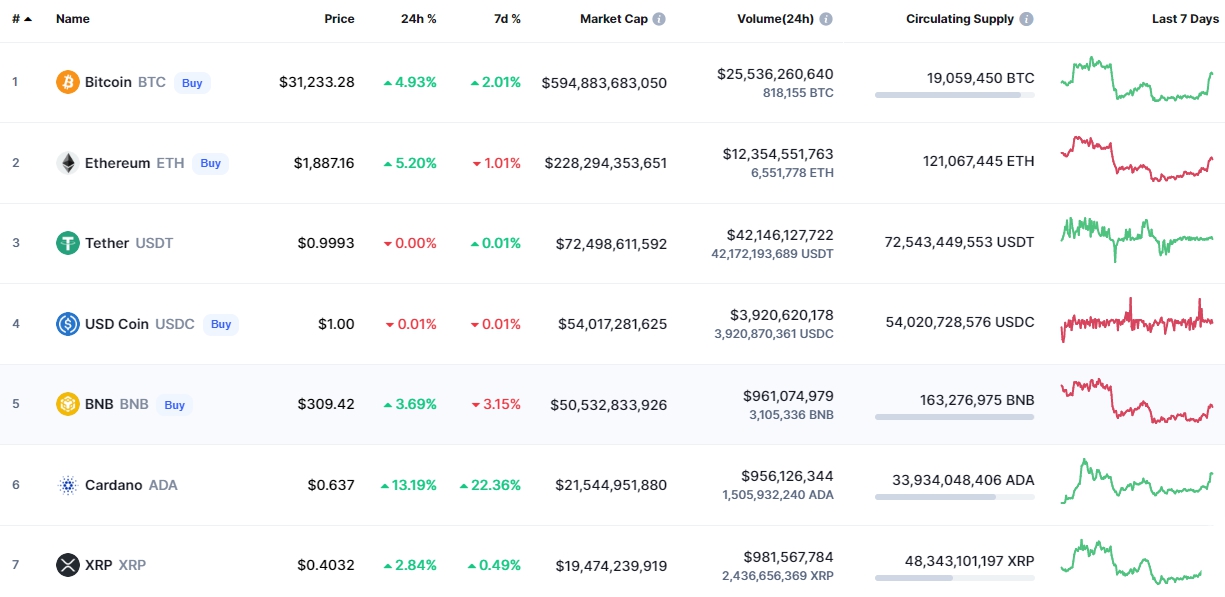Open Tether 7-day sparkline chart
Screen dimensions: 1225x597
(1137, 240)
